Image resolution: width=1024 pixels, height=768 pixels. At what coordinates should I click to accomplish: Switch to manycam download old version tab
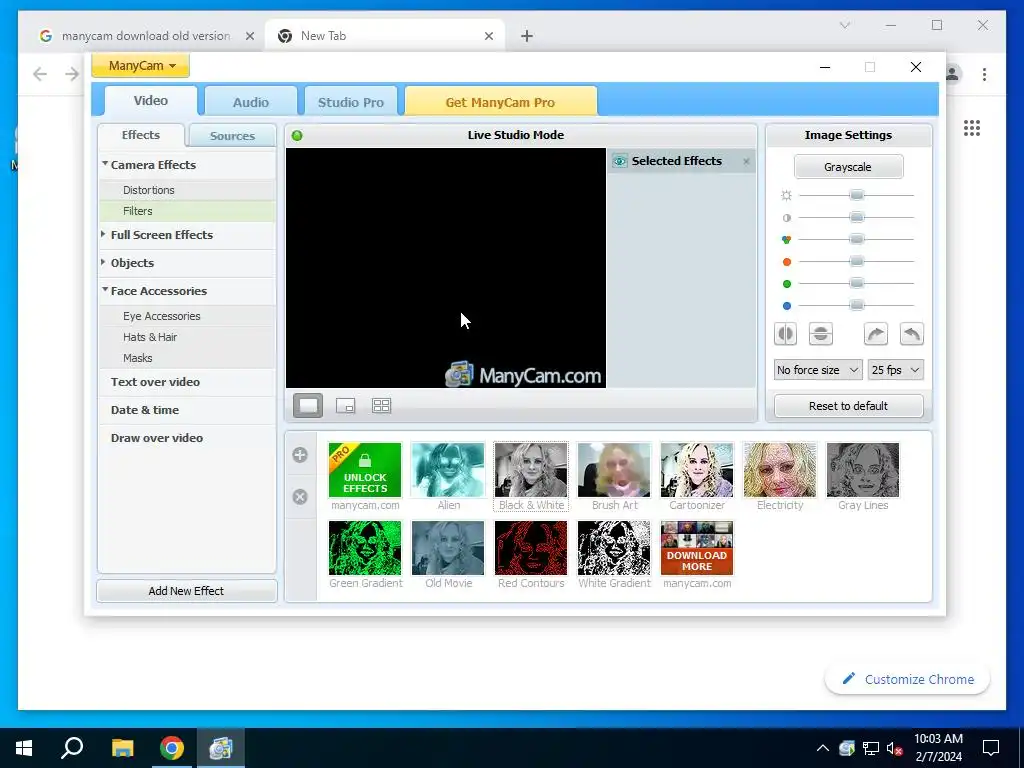(146, 36)
